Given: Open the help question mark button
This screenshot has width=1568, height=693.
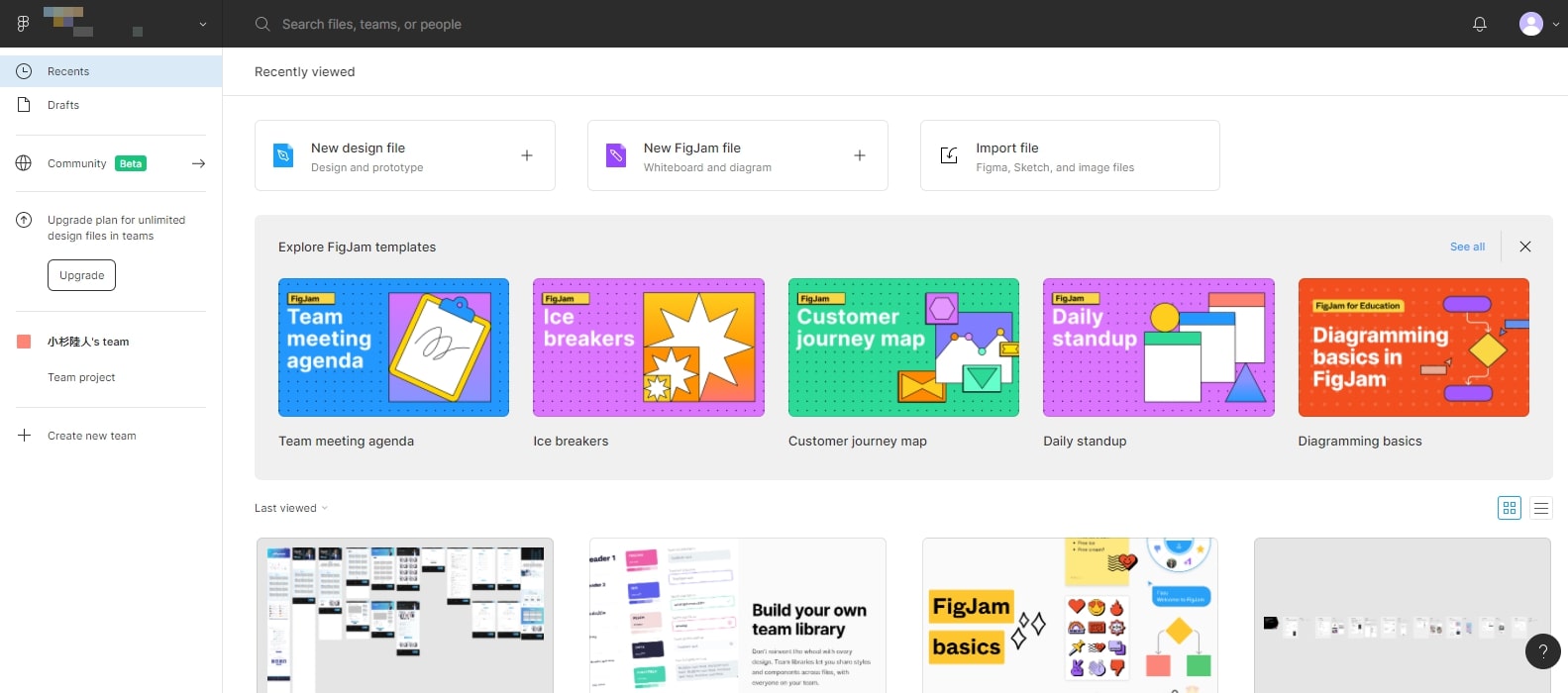Looking at the screenshot, I should pos(1542,651).
